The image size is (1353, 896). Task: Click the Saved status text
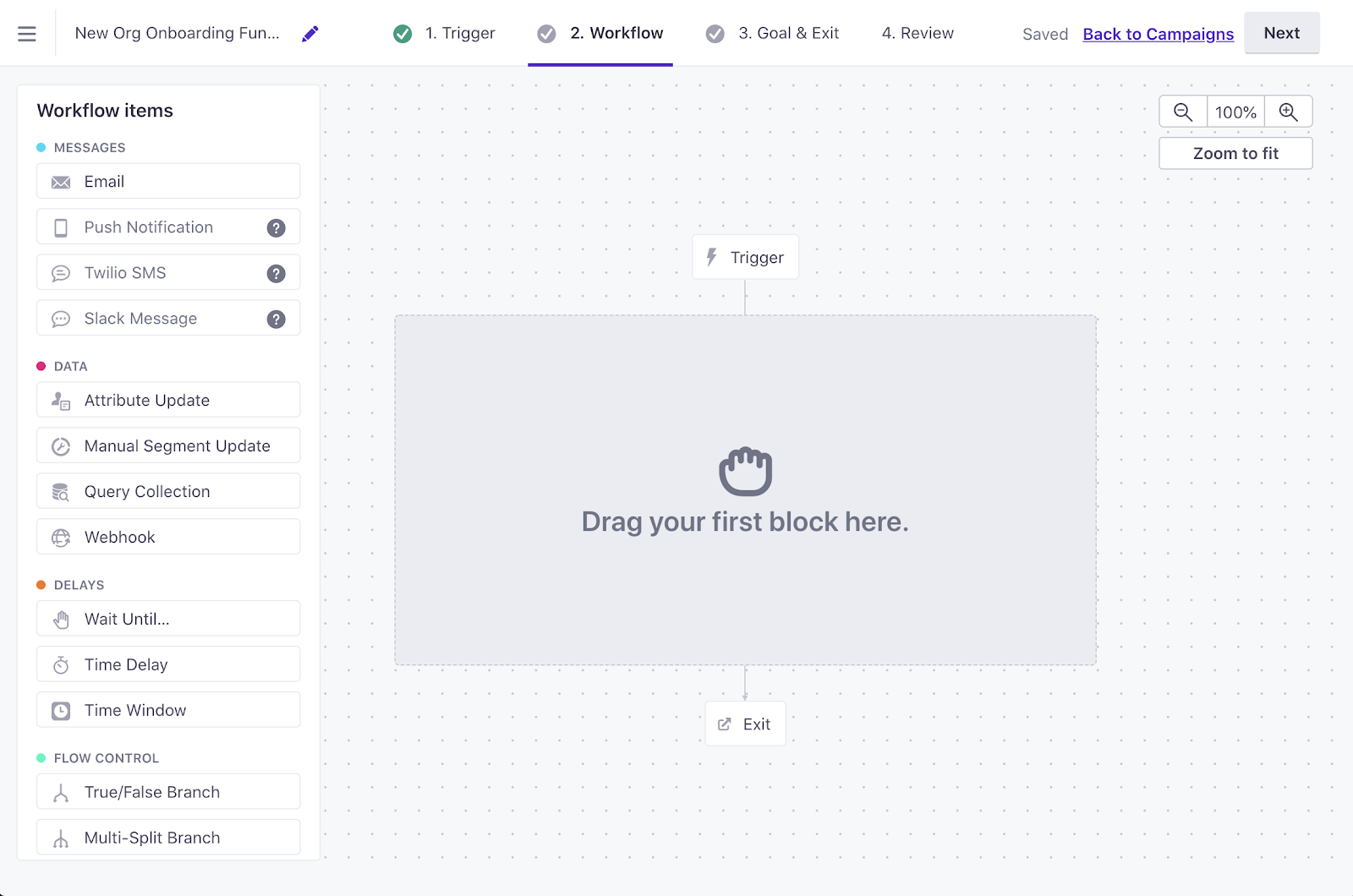(x=1045, y=35)
